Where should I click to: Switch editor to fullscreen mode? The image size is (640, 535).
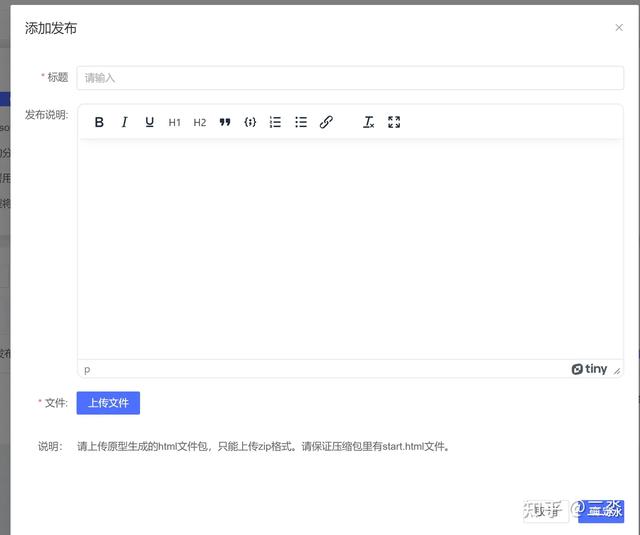[x=394, y=122]
